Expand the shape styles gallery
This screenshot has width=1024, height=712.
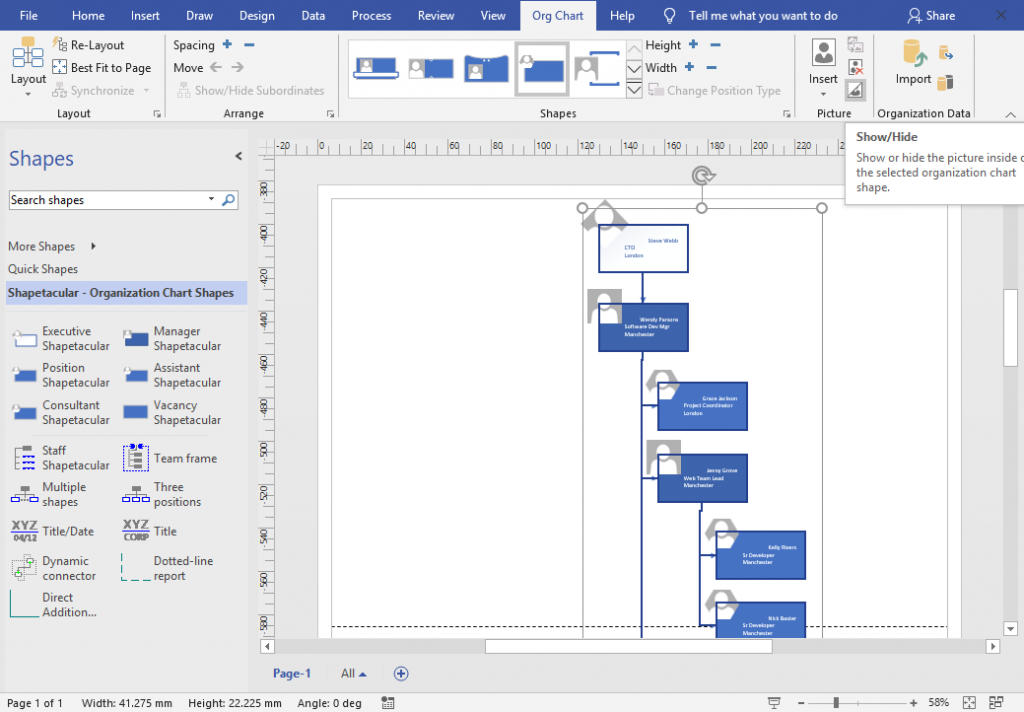pyautogui.click(x=634, y=89)
